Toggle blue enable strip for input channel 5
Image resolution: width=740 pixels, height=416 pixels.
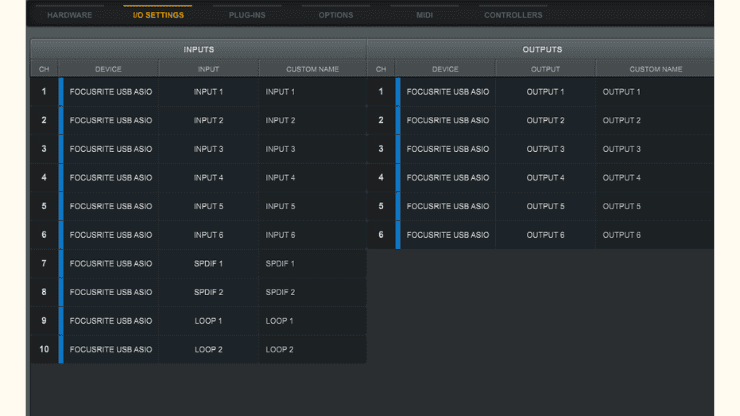tap(61, 206)
